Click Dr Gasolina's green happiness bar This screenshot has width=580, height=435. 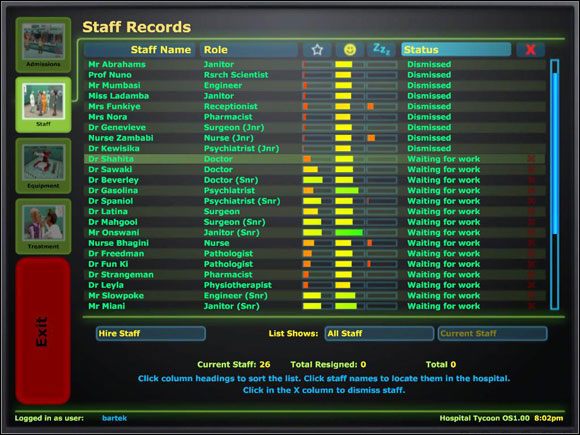point(347,190)
